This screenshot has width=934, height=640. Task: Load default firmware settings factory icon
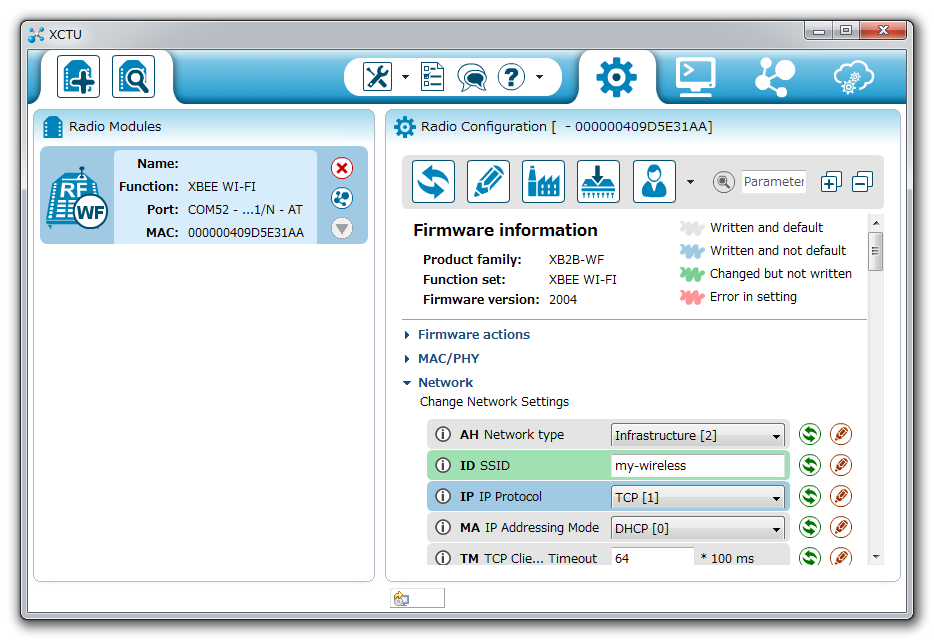pyautogui.click(x=543, y=181)
